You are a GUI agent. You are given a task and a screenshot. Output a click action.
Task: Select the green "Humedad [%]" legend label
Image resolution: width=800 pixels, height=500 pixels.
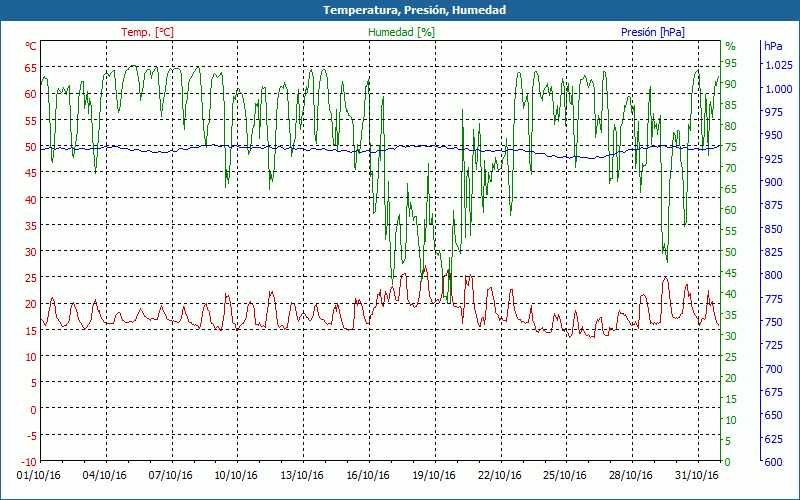(402, 32)
